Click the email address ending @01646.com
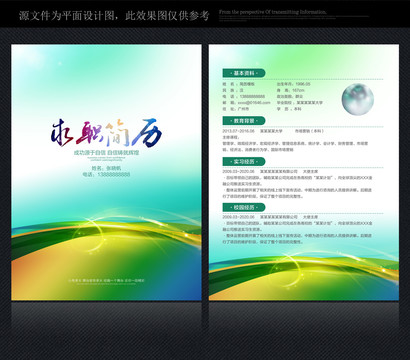Screen dimensions: 410x360 tap(255, 103)
